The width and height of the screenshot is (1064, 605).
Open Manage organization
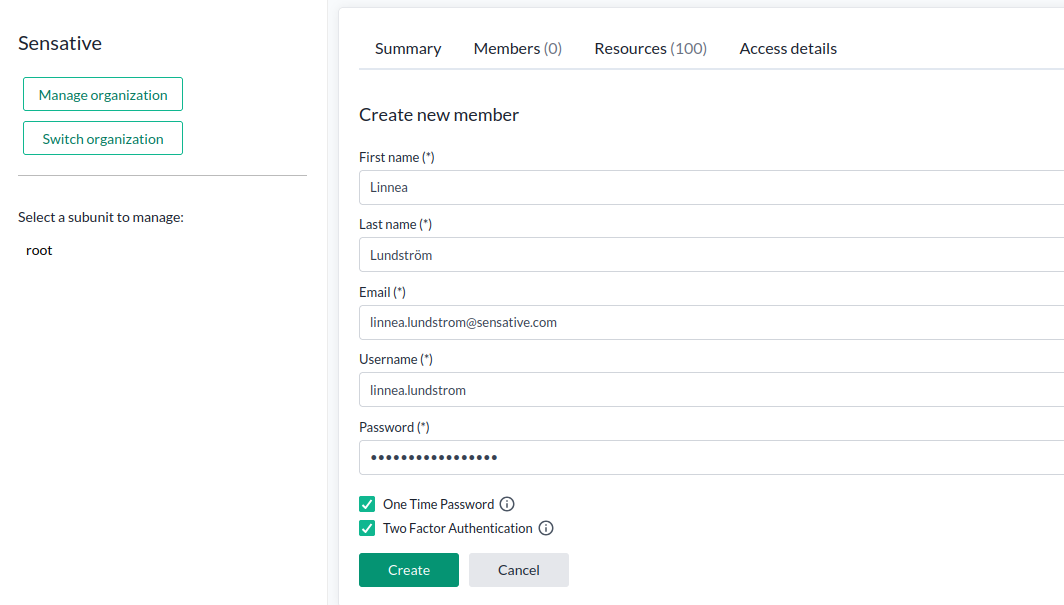pyautogui.click(x=102, y=94)
